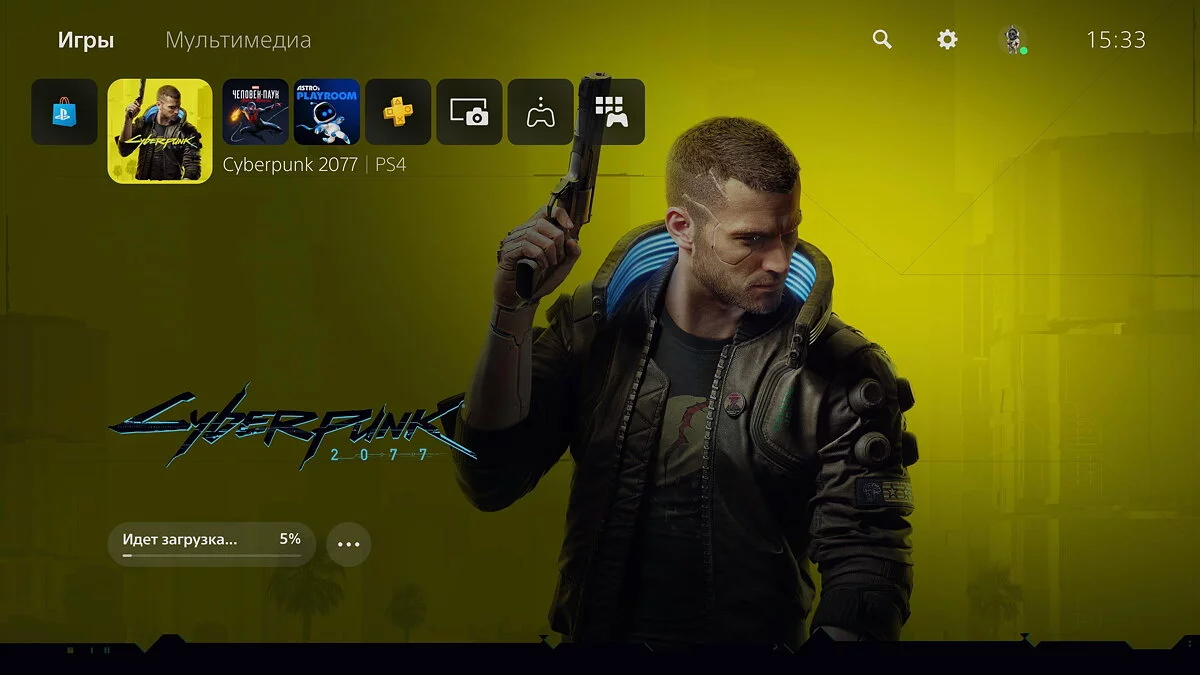Open Astro's Playroom game tile
Screen dimensions: 1200x675
327,112
